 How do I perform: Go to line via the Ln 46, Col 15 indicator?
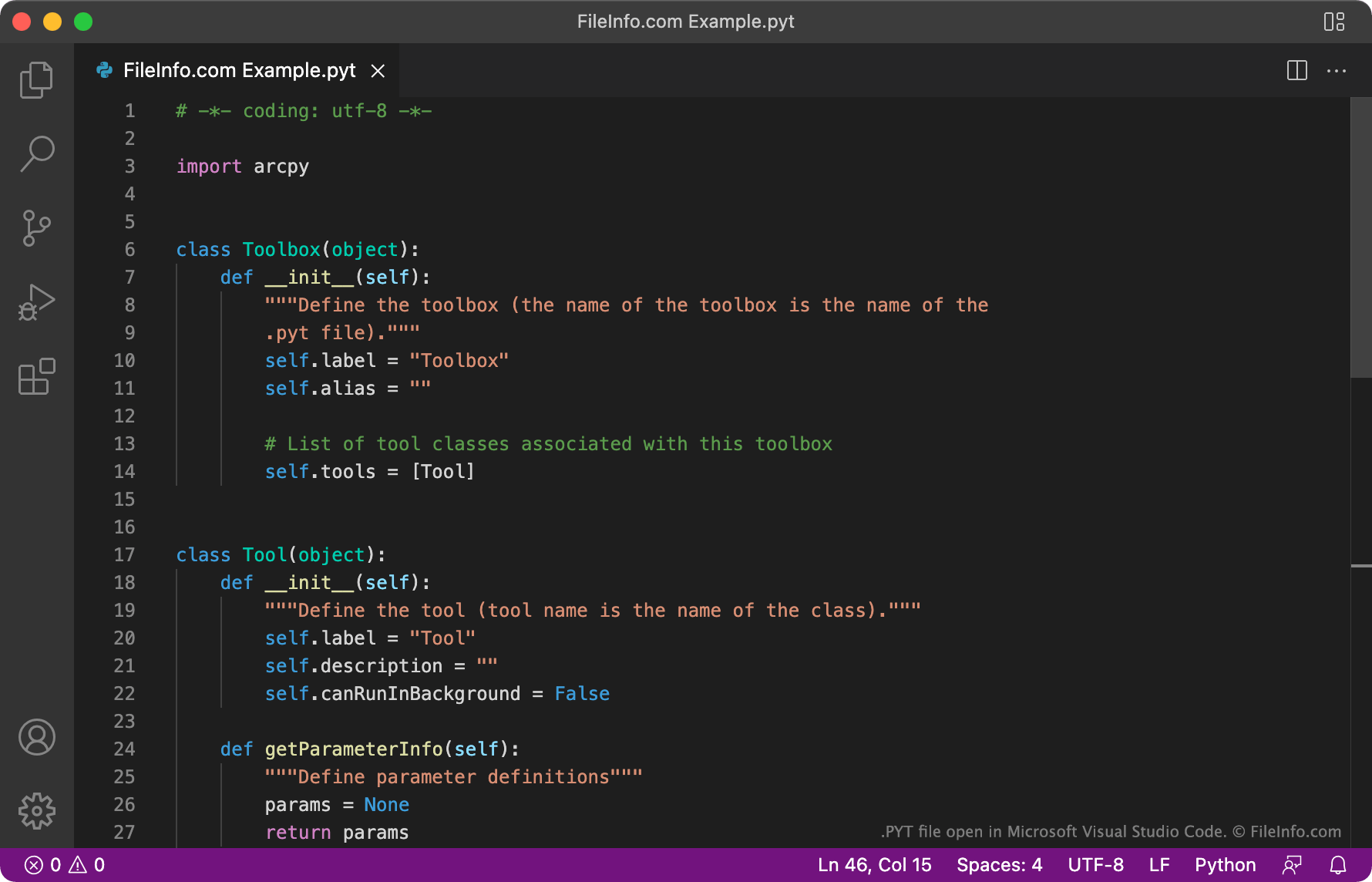tap(874, 864)
